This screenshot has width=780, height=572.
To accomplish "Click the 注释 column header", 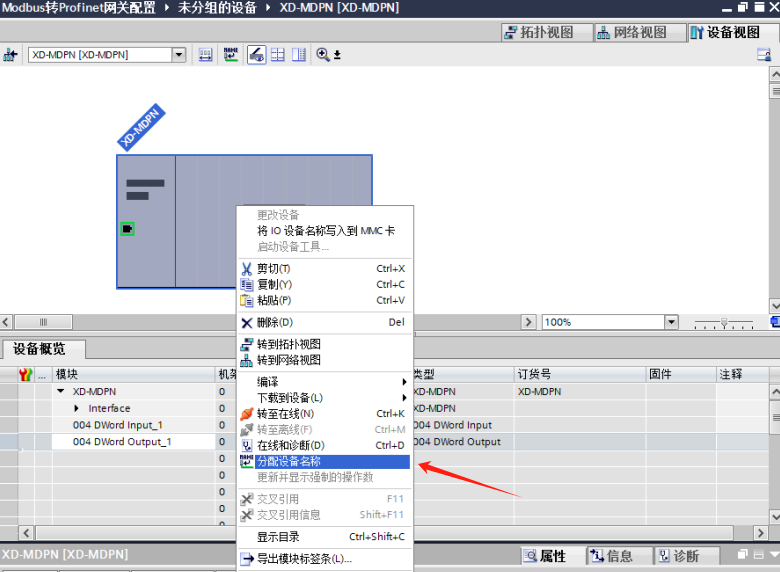I will [x=742, y=374].
